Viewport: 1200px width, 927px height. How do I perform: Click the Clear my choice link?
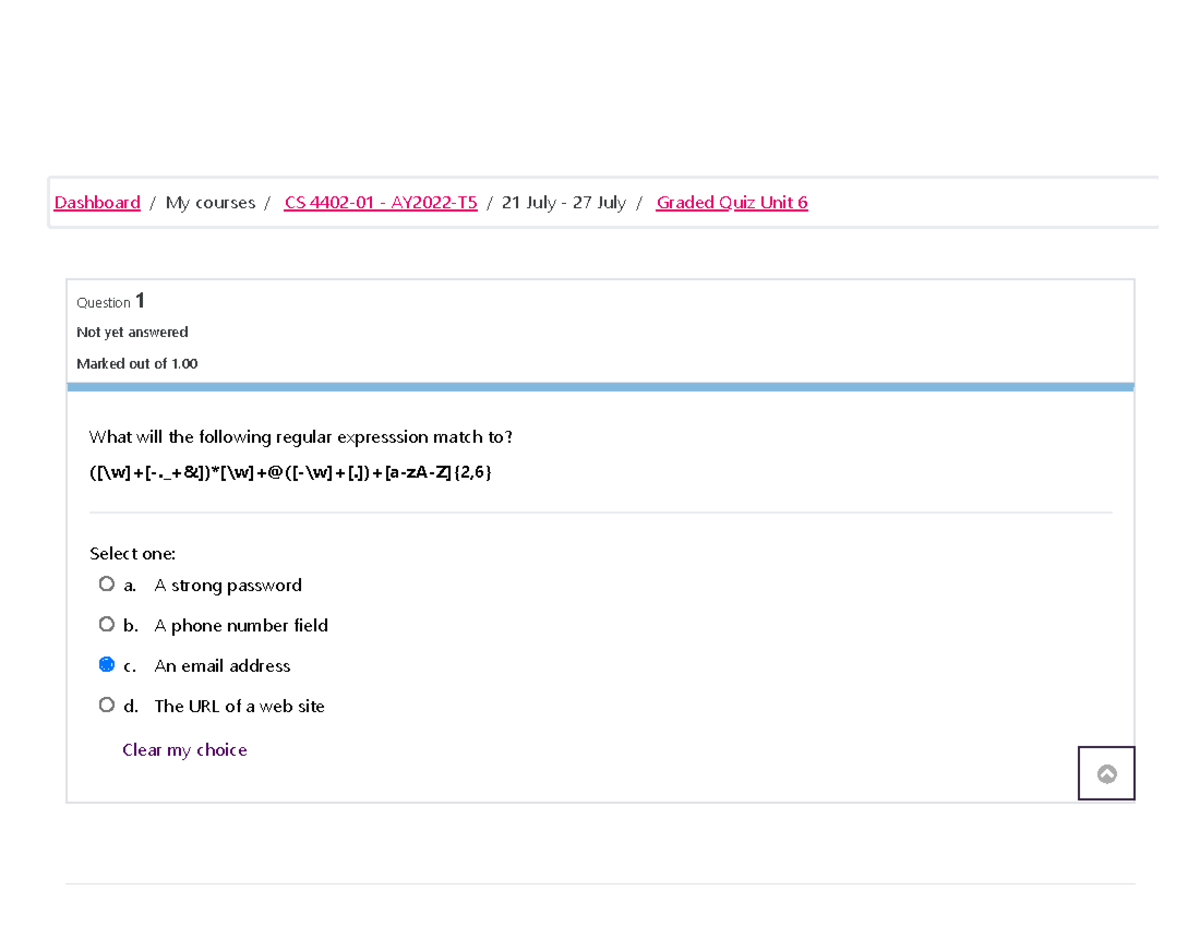(x=184, y=749)
